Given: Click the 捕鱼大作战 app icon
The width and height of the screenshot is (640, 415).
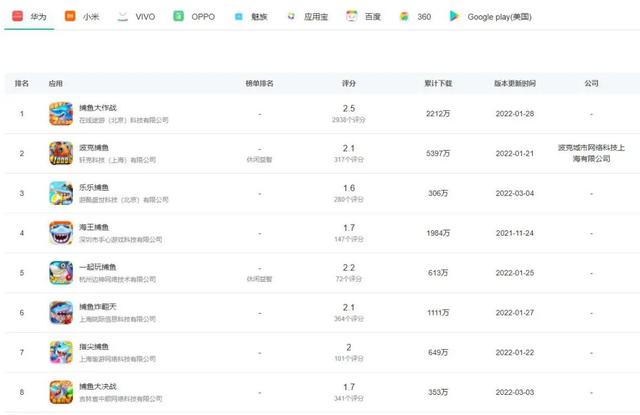Looking at the screenshot, I should pos(61,113).
